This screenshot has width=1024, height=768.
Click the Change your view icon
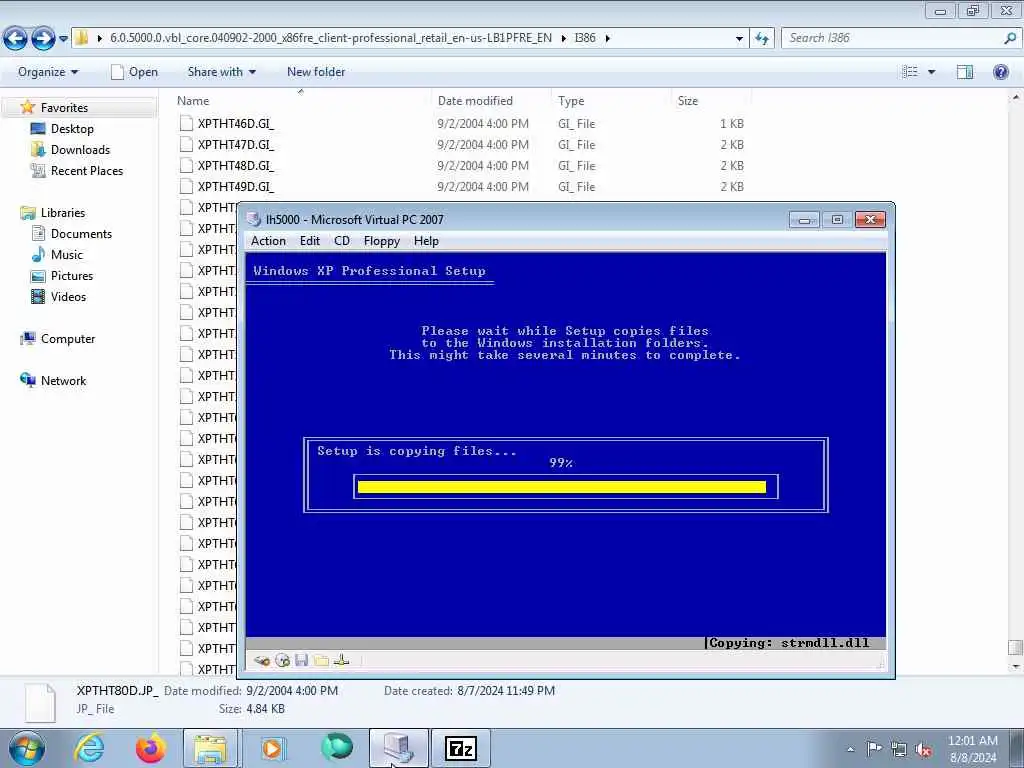pos(910,72)
